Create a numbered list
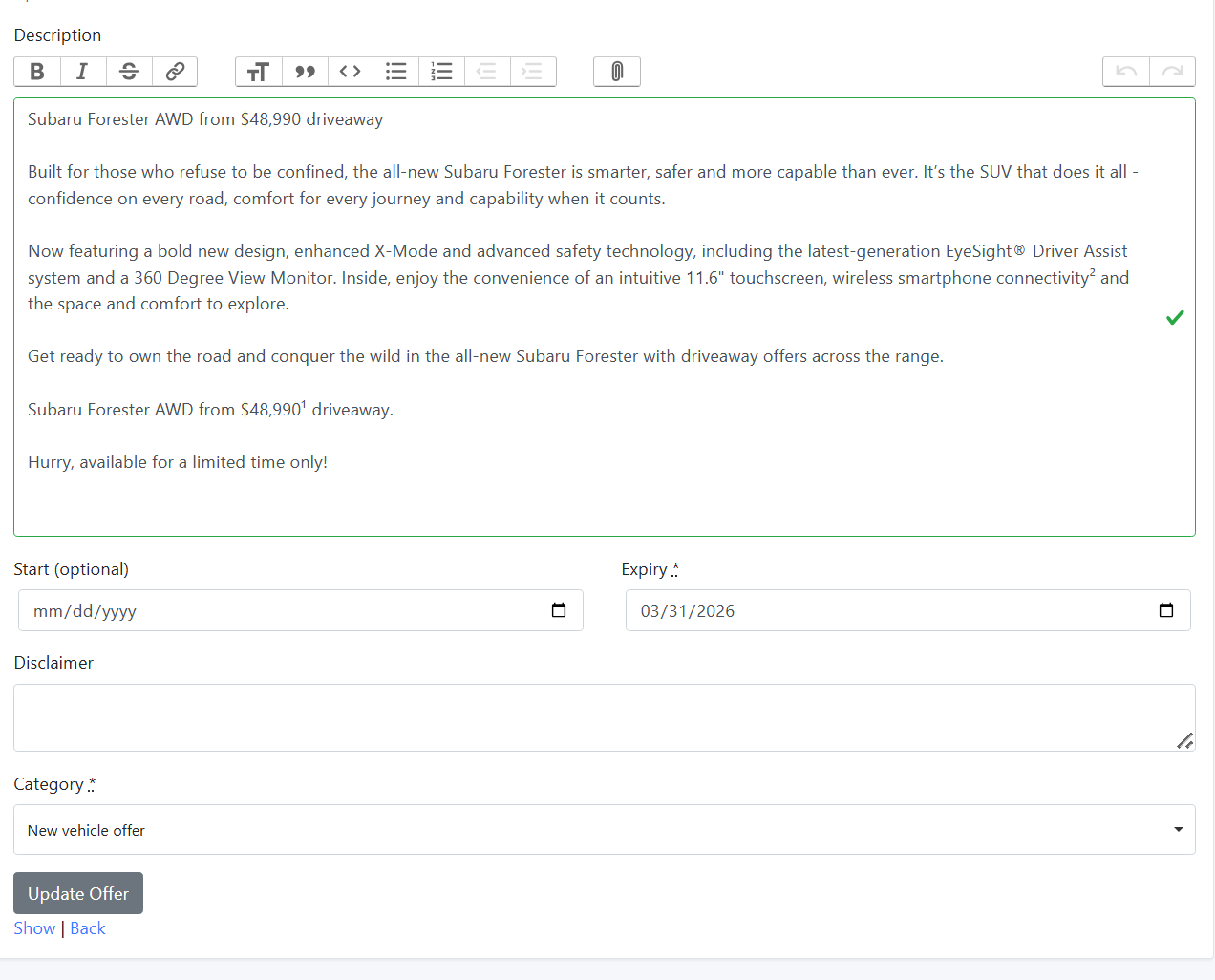The height and width of the screenshot is (980, 1215). pyautogui.click(x=441, y=72)
